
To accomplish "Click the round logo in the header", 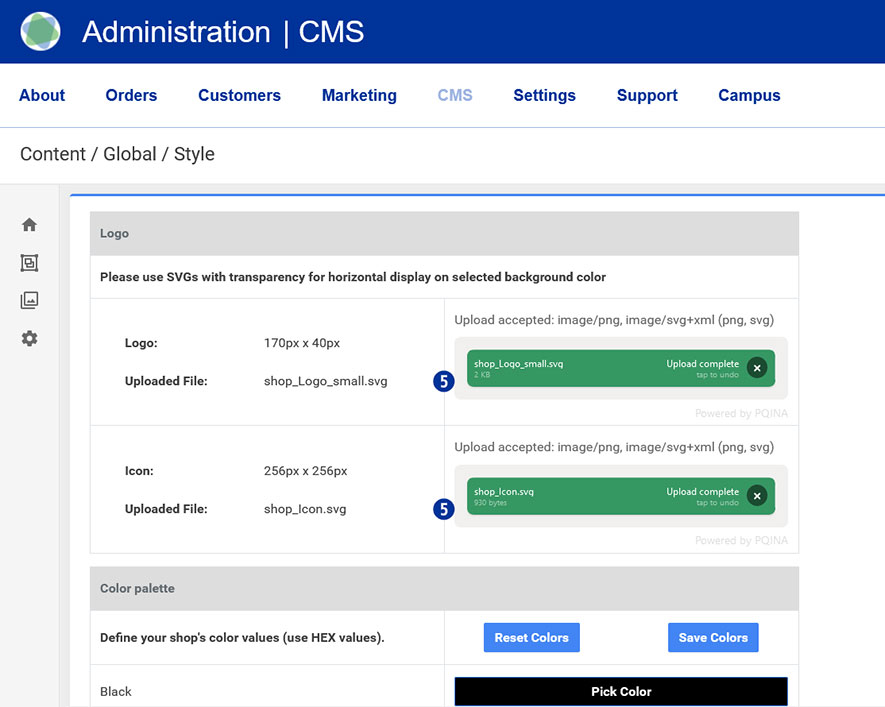I will coord(40,32).
